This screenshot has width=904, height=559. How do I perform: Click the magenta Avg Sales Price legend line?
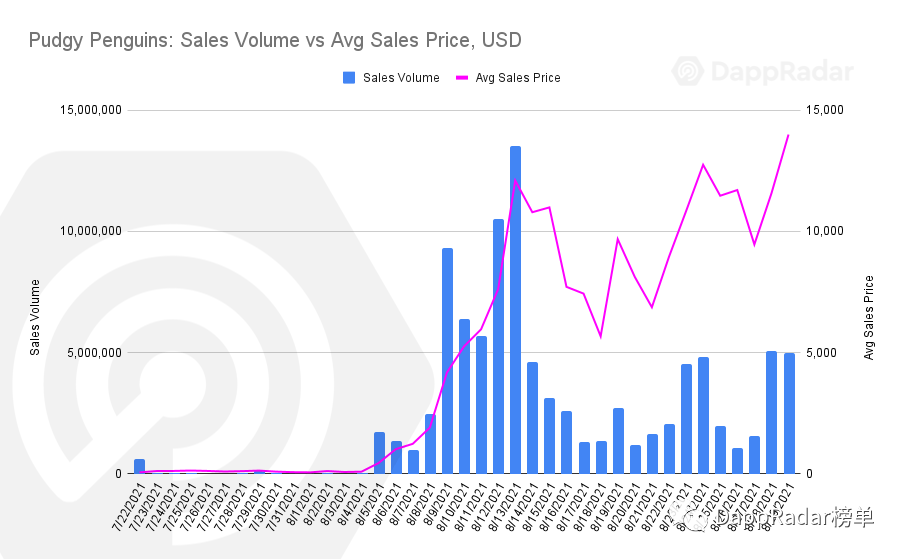tap(462, 77)
